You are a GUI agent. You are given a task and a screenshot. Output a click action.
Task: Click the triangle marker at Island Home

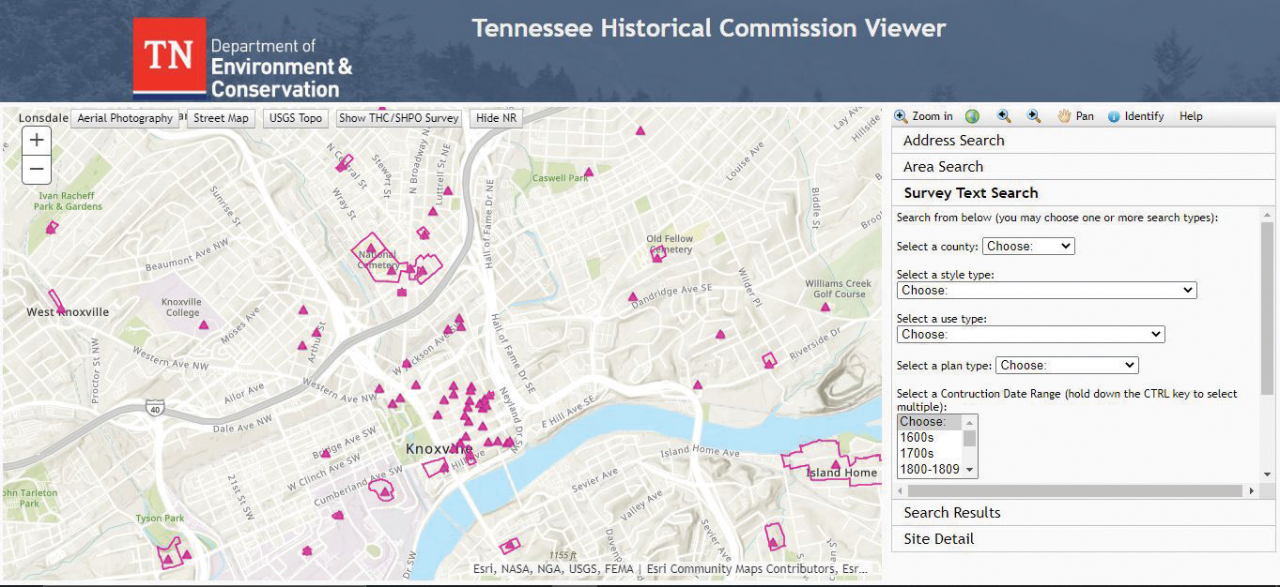[x=837, y=464]
